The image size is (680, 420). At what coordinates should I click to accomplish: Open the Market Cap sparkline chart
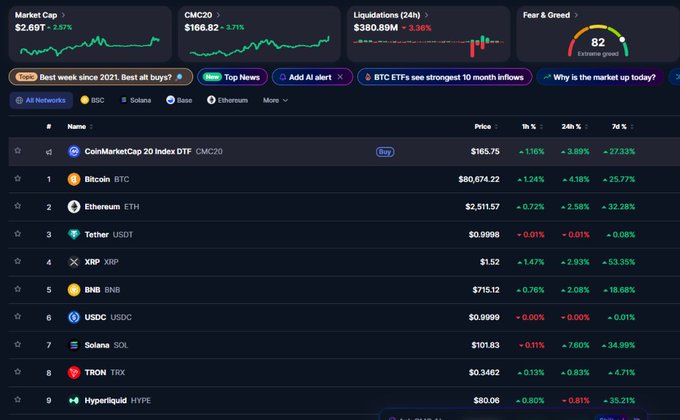click(x=90, y=46)
